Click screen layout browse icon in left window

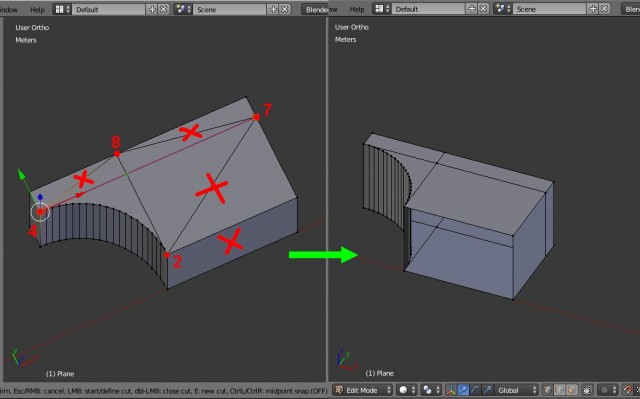[x=62, y=9]
